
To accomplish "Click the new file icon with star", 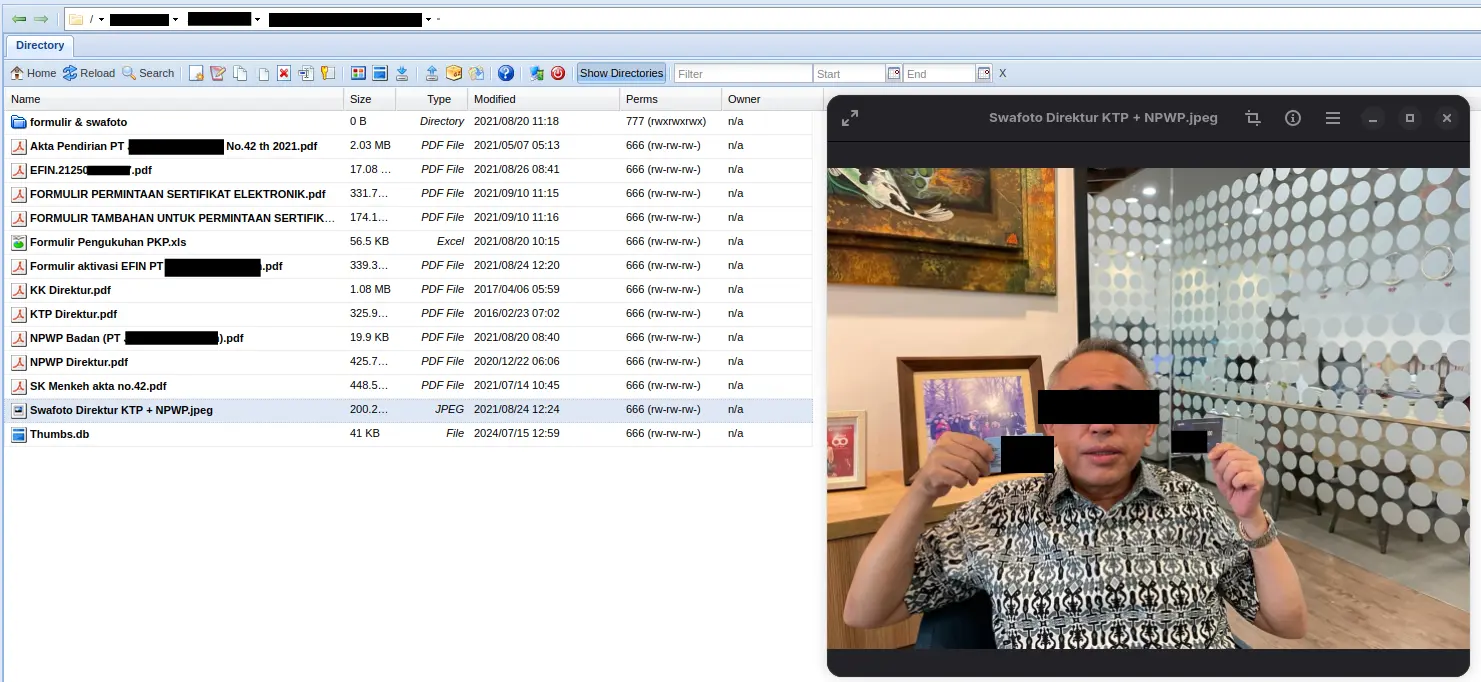I will pos(197,73).
